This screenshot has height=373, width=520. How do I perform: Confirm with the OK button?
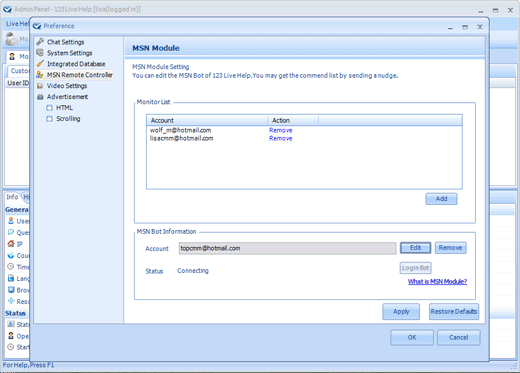[412, 337]
